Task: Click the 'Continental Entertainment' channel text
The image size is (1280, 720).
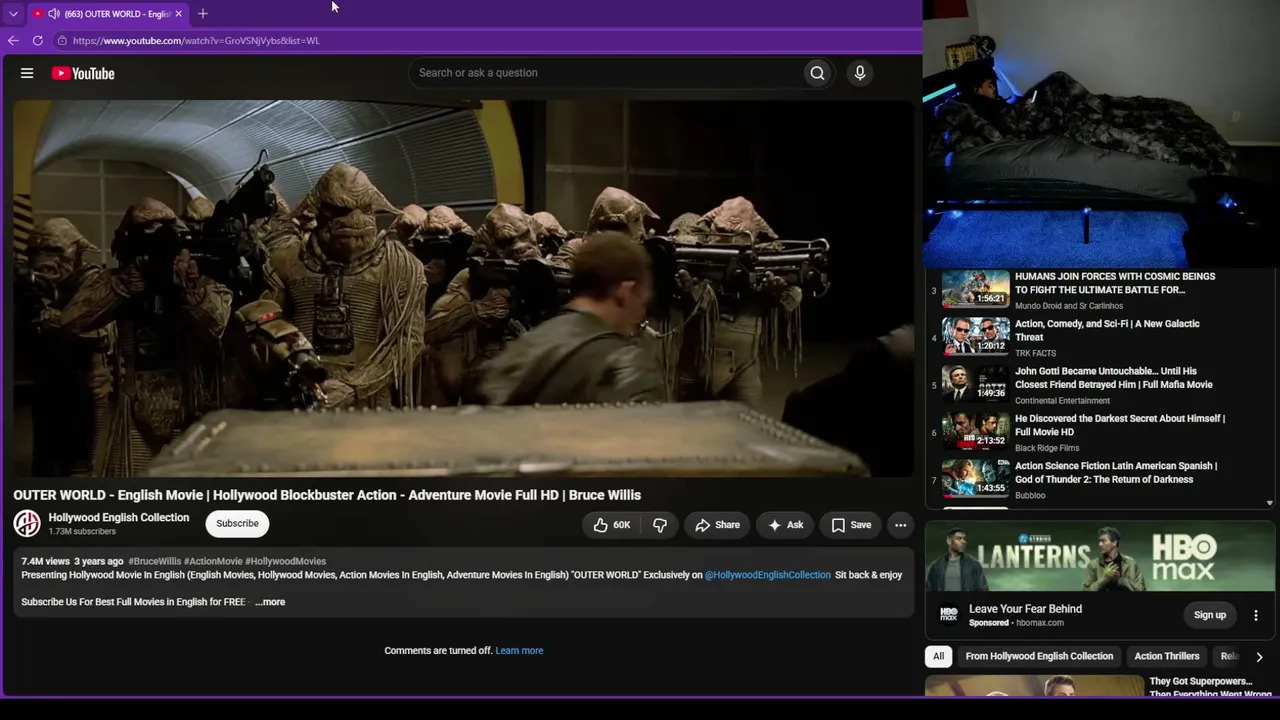Action: tap(1063, 401)
